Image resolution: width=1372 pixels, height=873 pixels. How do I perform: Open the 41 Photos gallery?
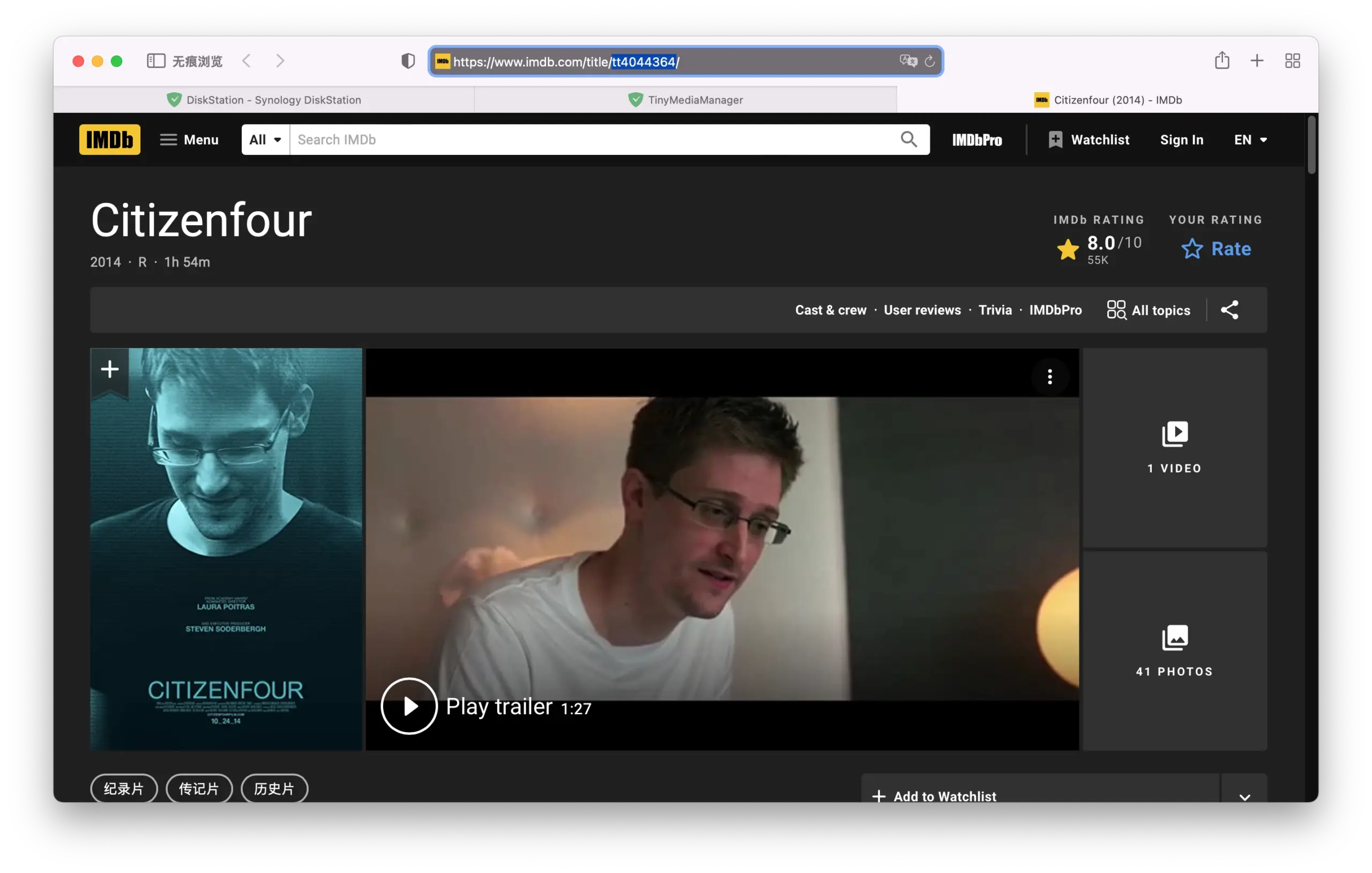coord(1174,650)
